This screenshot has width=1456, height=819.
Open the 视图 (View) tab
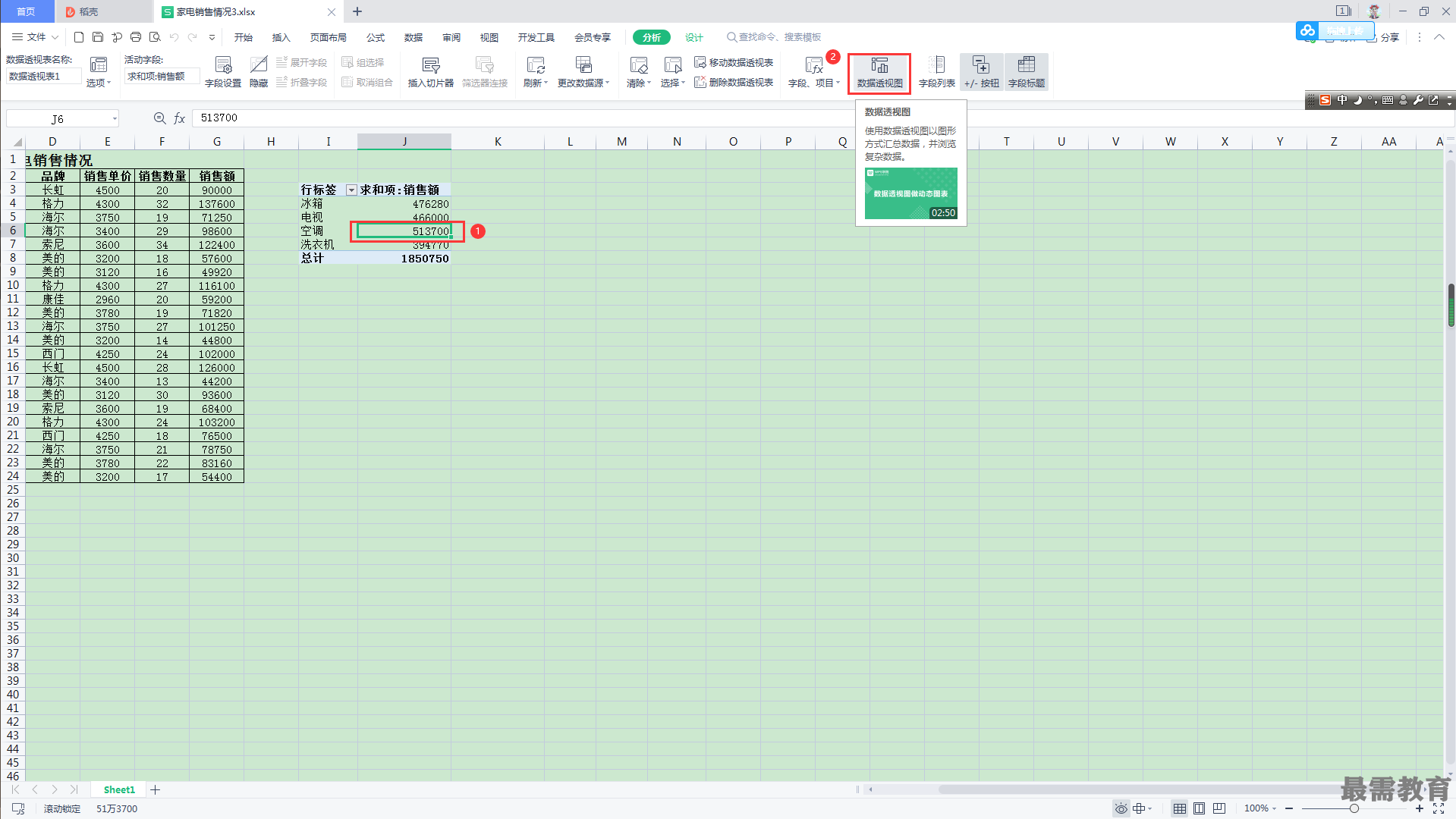pos(489,37)
